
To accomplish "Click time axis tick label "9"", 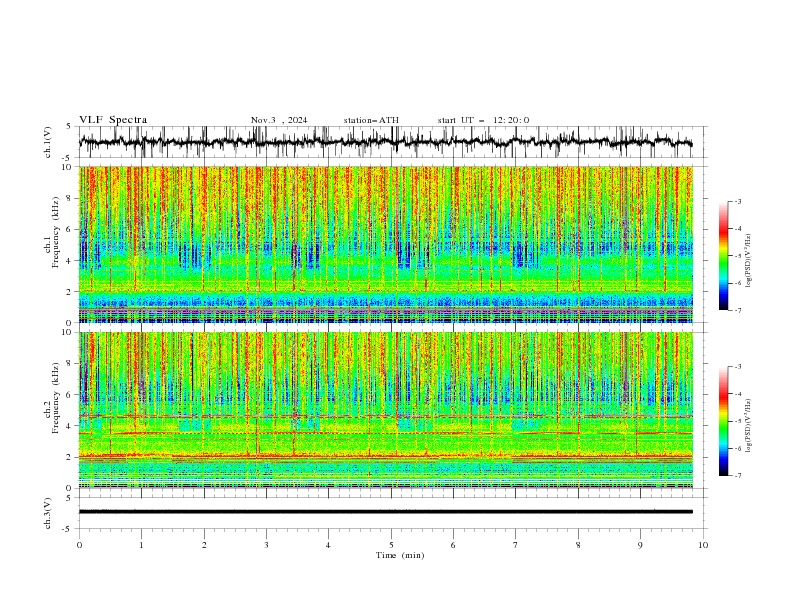I will point(640,545).
